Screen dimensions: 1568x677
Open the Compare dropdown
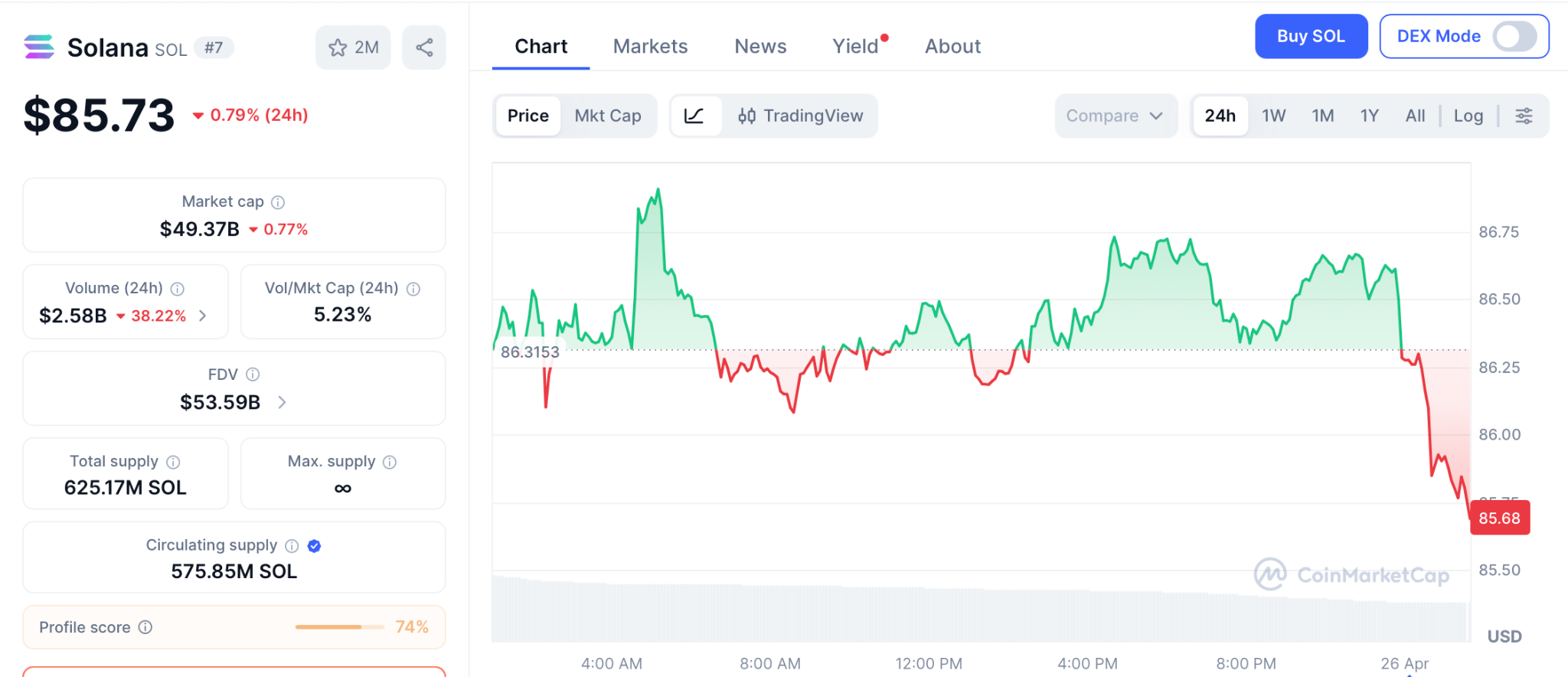[x=1114, y=116]
